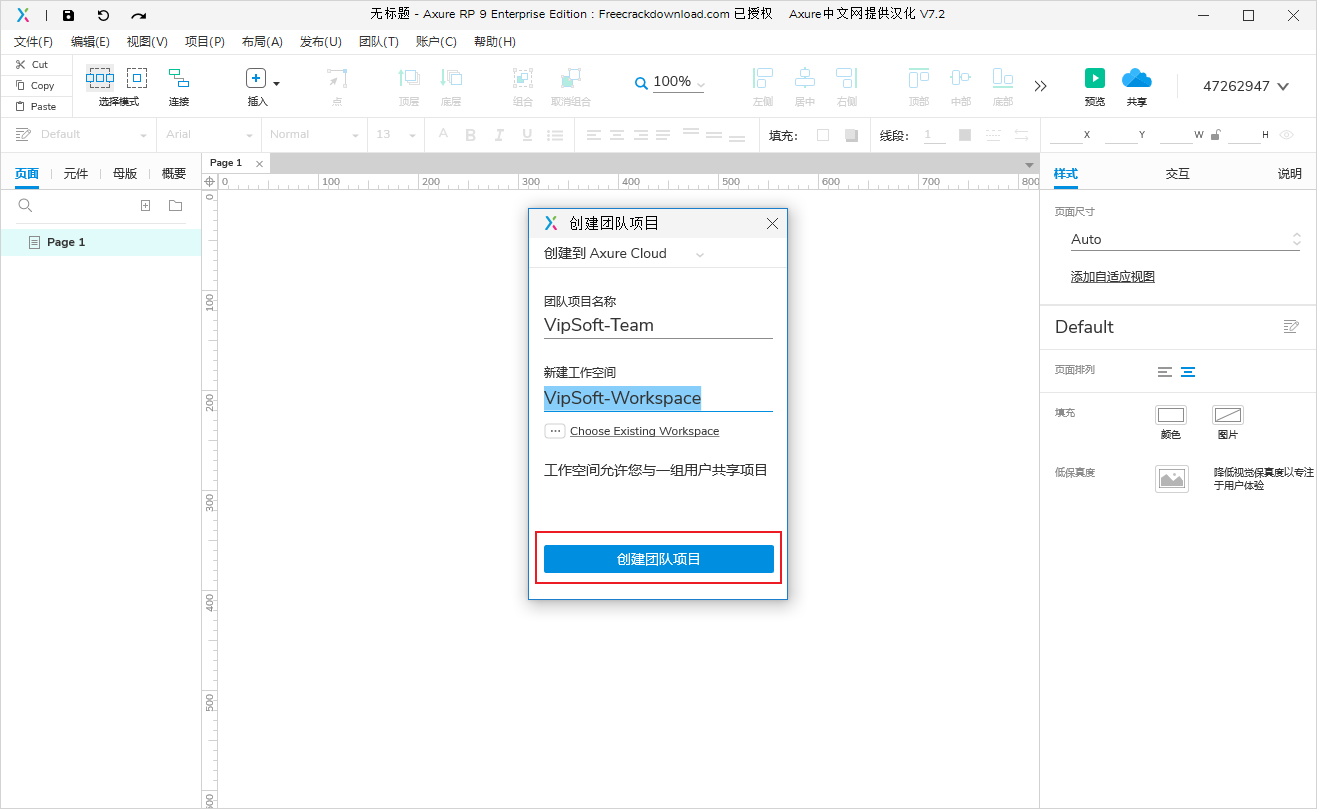This screenshot has width=1317, height=809.
Task: Click the 共享 cloud share icon
Action: pyautogui.click(x=1137, y=78)
